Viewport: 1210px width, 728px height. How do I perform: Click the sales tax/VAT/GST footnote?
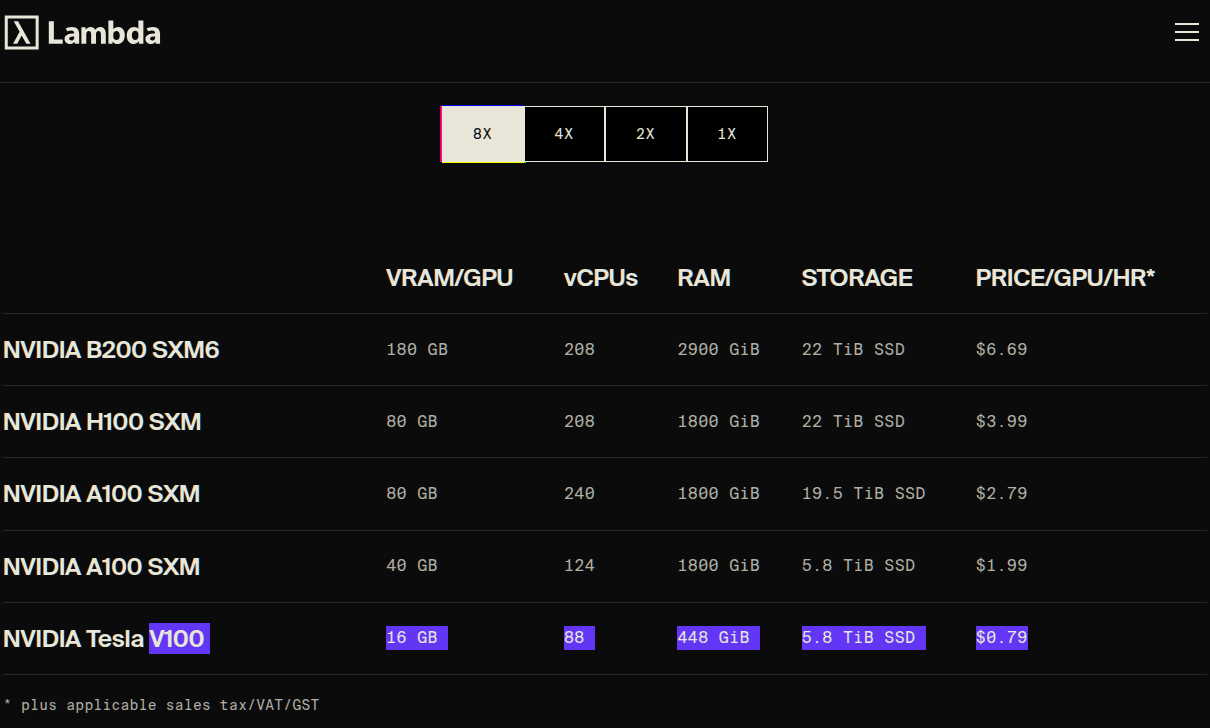pos(161,705)
